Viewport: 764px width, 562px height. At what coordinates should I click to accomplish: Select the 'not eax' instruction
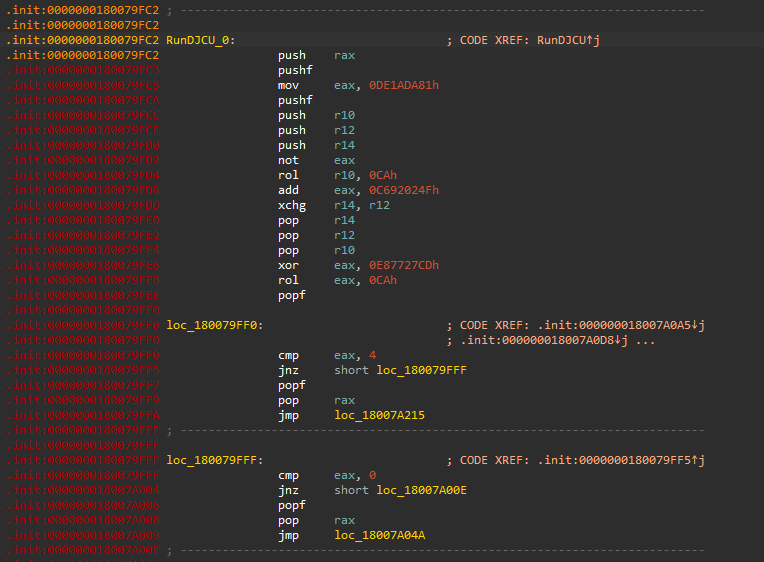(x=316, y=160)
